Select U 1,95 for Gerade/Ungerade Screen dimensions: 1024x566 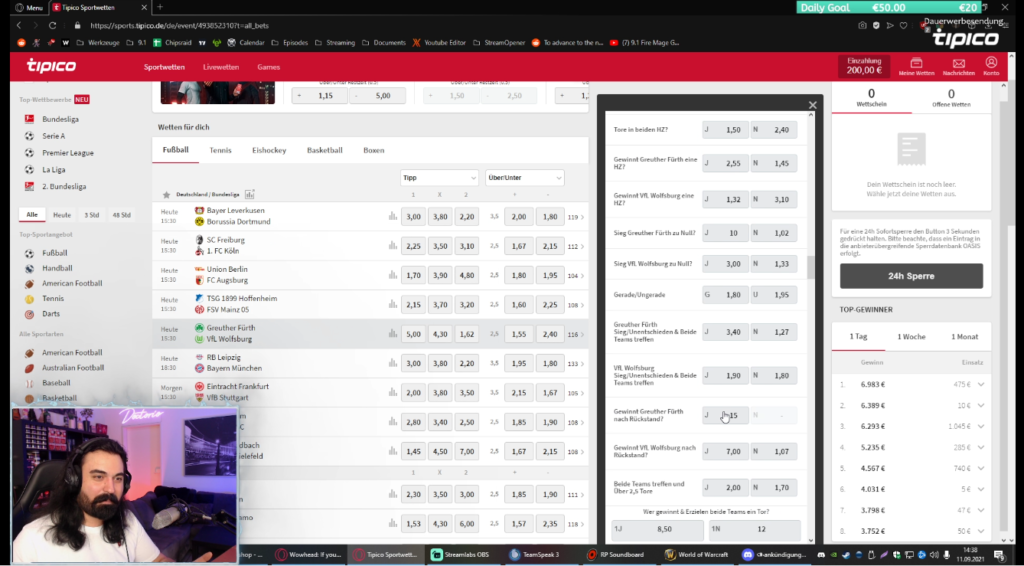pos(773,295)
